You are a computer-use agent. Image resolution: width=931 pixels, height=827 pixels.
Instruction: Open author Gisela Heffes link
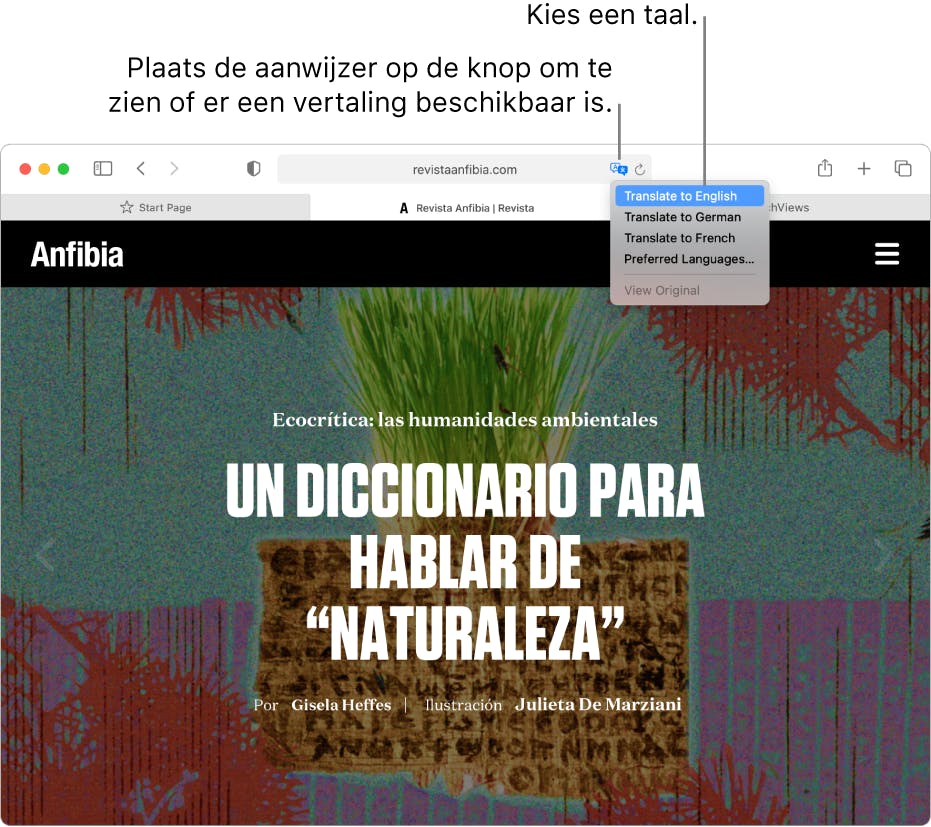[341, 705]
